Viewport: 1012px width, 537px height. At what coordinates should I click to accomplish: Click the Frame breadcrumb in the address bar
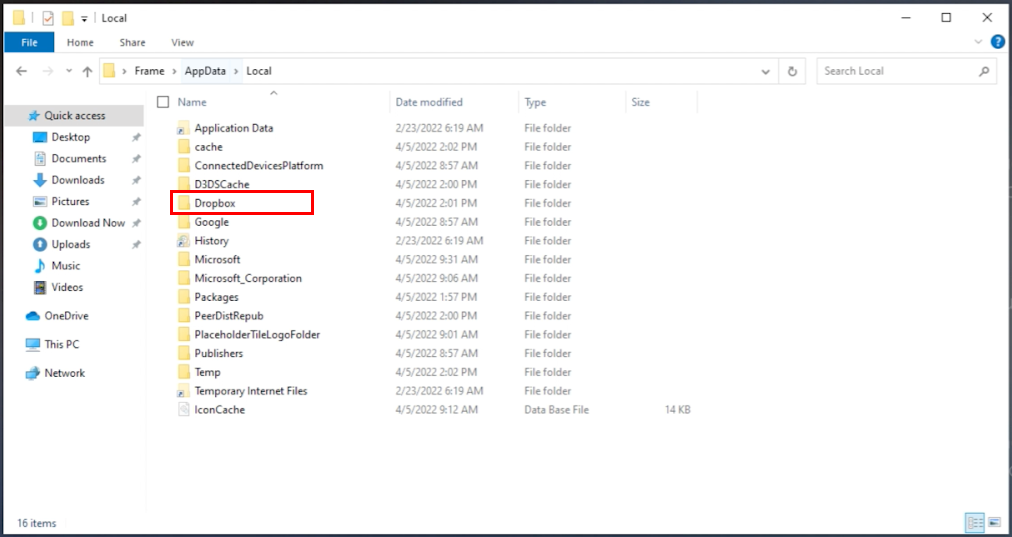(x=149, y=71)
